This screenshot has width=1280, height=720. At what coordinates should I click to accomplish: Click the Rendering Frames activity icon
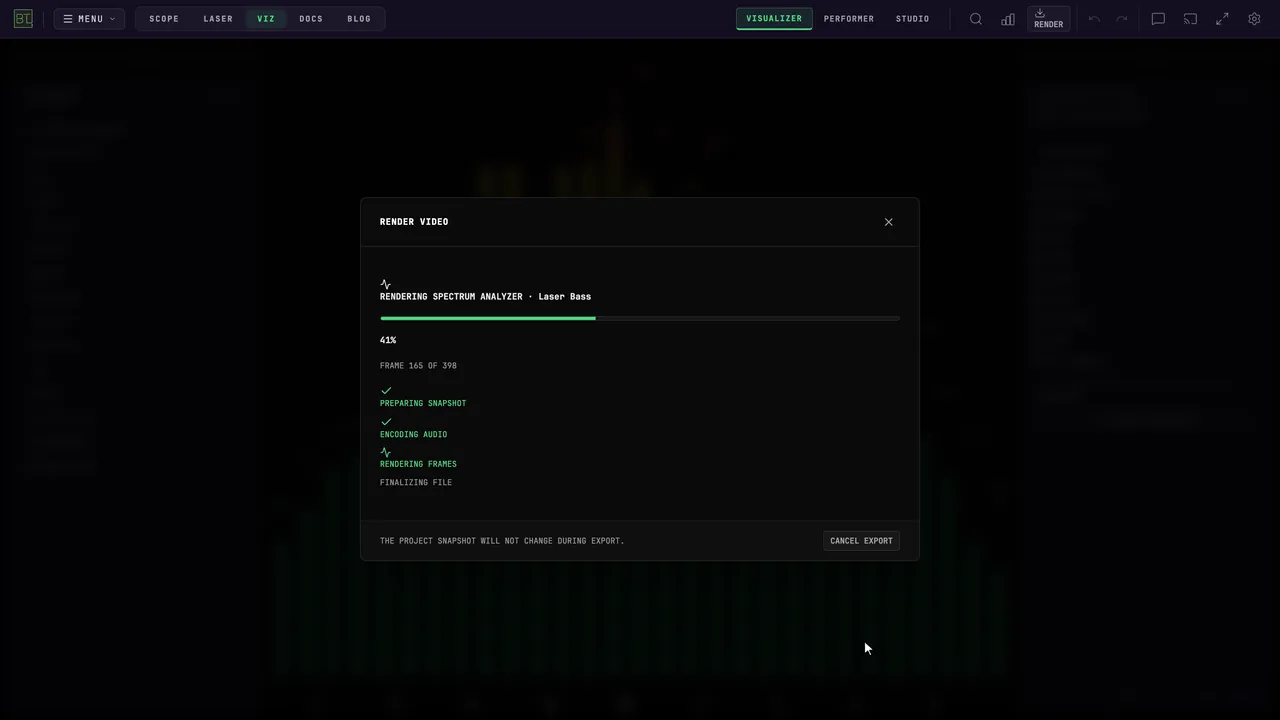pyautogui.click(x=386, y=453)
